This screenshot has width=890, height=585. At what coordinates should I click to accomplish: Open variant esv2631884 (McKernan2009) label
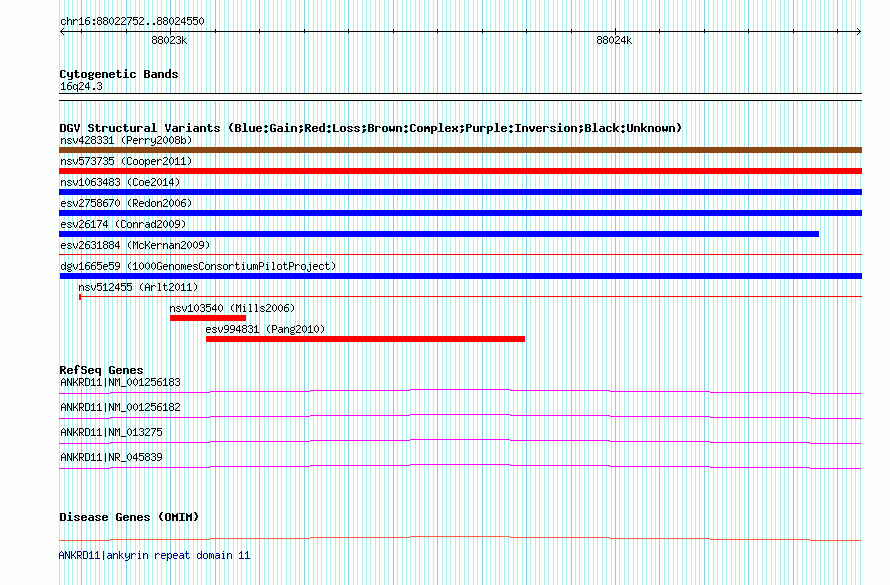pyautogui.click(x=135, y=245)
